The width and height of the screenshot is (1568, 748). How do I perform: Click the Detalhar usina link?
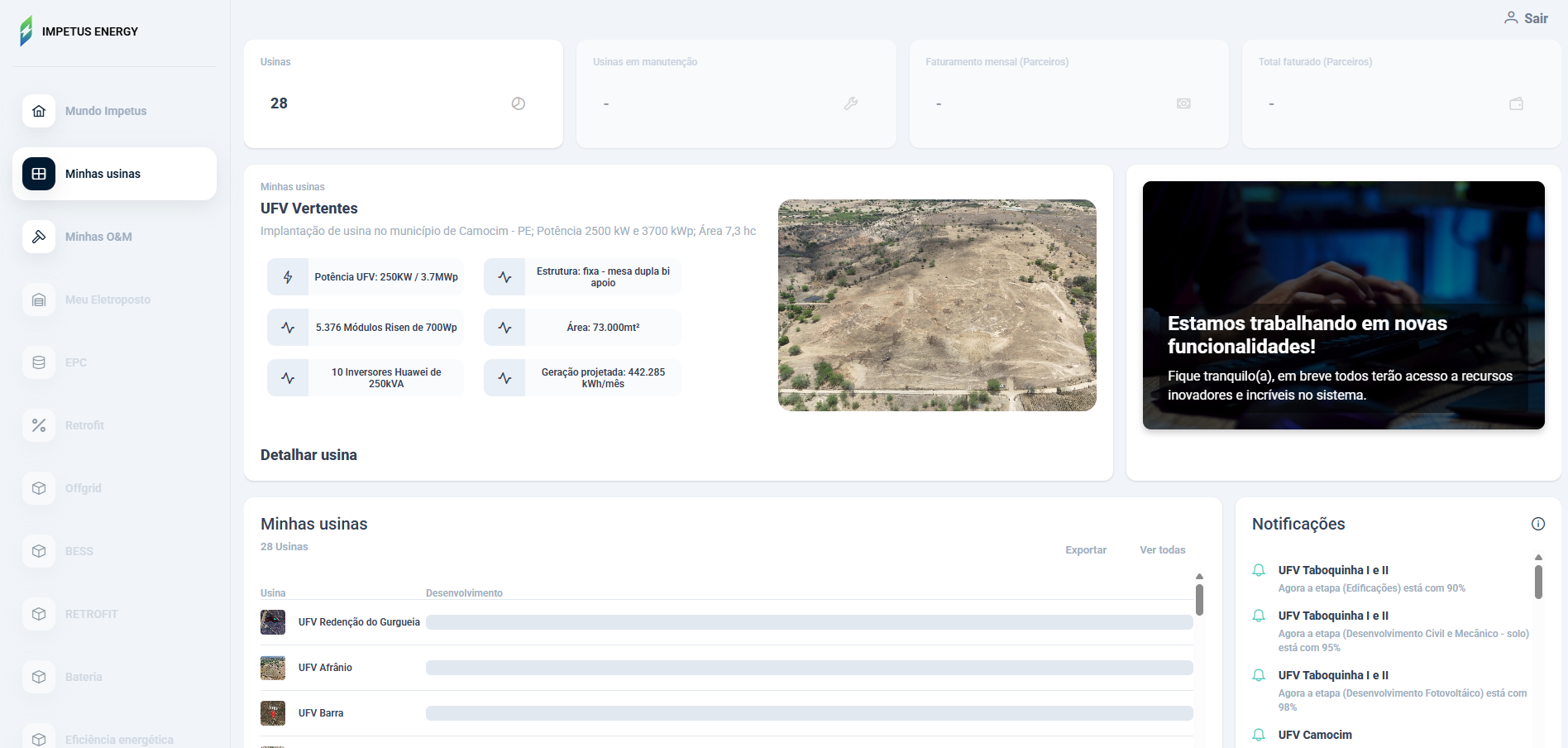308,454
